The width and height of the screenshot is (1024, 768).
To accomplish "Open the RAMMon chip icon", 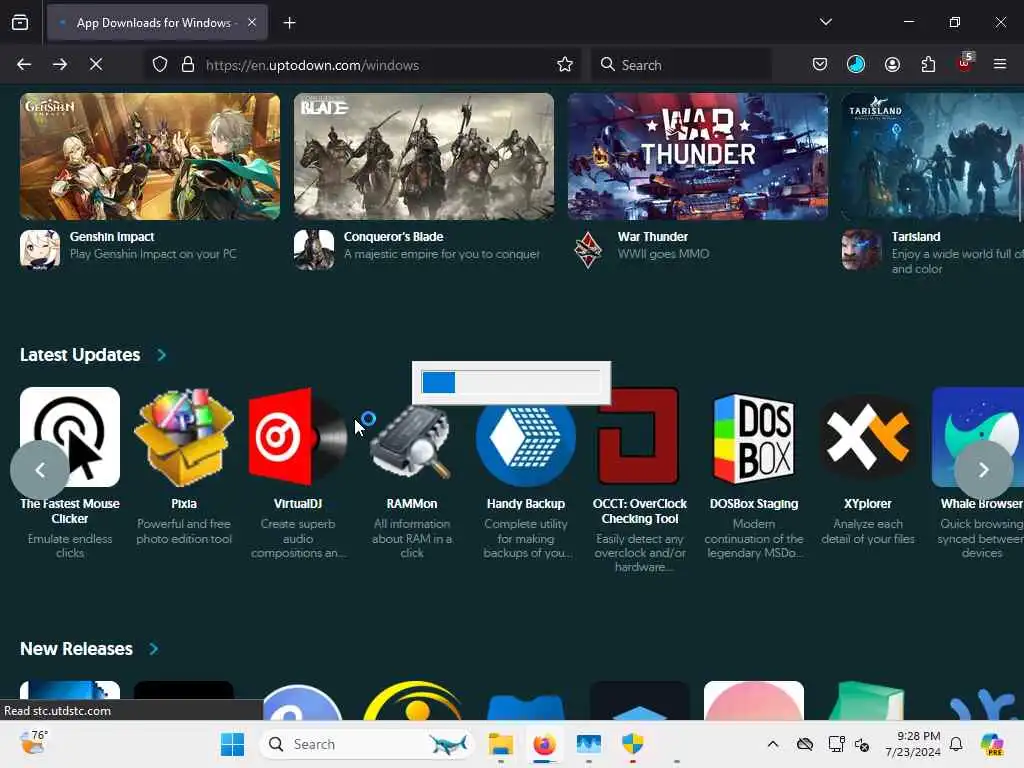I will (x=411, y=444).
